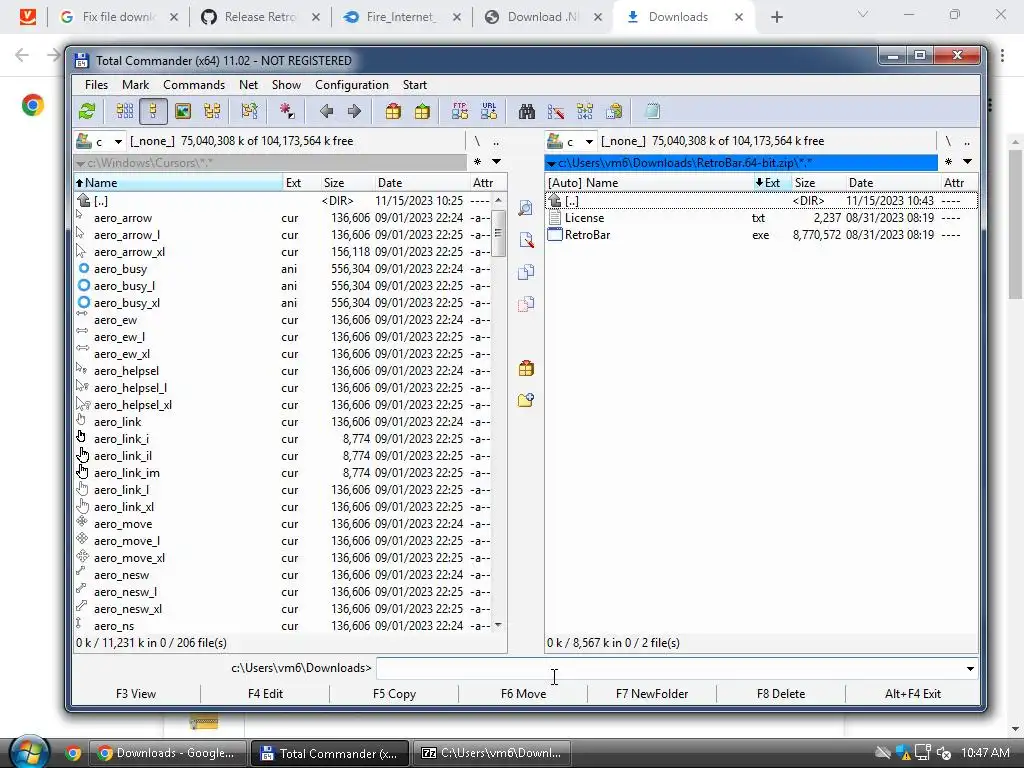The width and height of the screenshot is (1024, 768).
Task: Click left panel vertical scrollbar thumb
Action: click(x=498, y=233)
